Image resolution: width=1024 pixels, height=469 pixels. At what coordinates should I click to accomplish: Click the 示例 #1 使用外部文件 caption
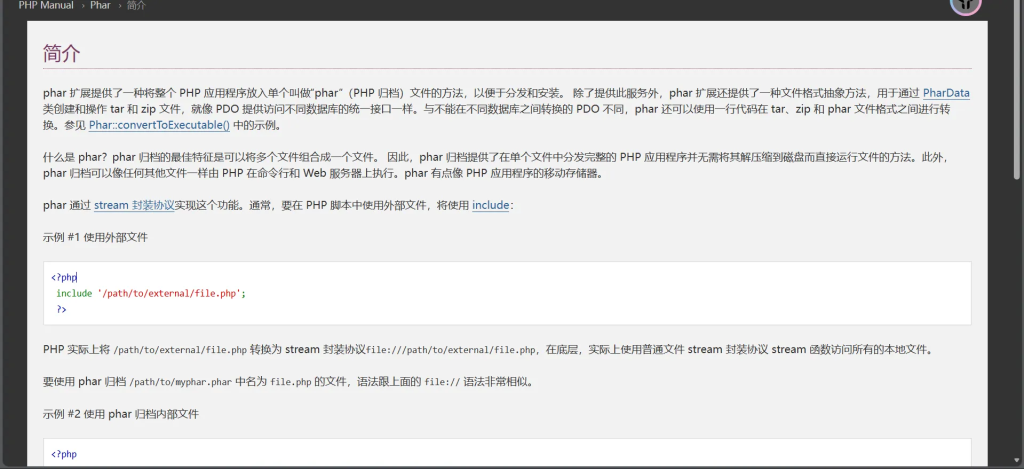(96, 238)
